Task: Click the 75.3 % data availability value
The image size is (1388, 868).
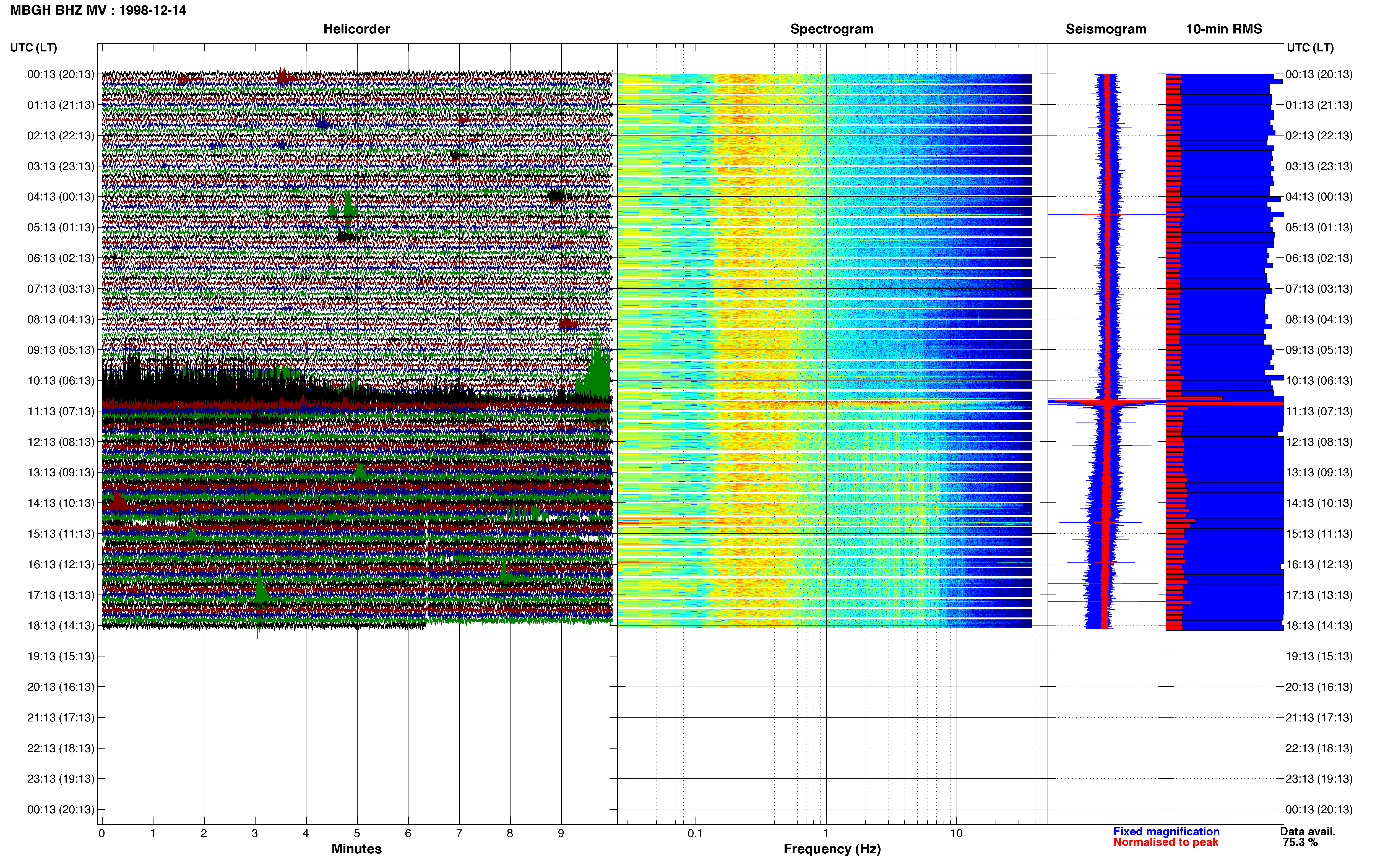Action: [1300, 842]
